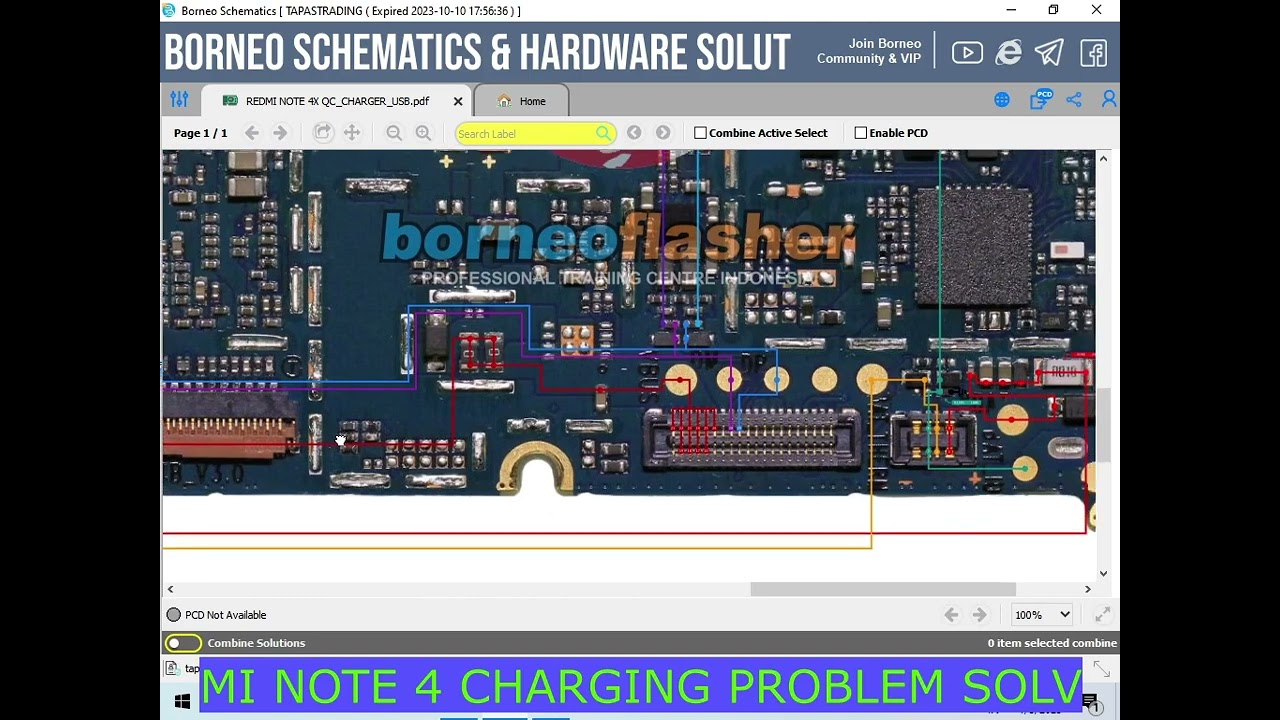The image size is (1280, 720).
Task: Click the horizontal scrollbar thumb
Action: tap(883, 589)
